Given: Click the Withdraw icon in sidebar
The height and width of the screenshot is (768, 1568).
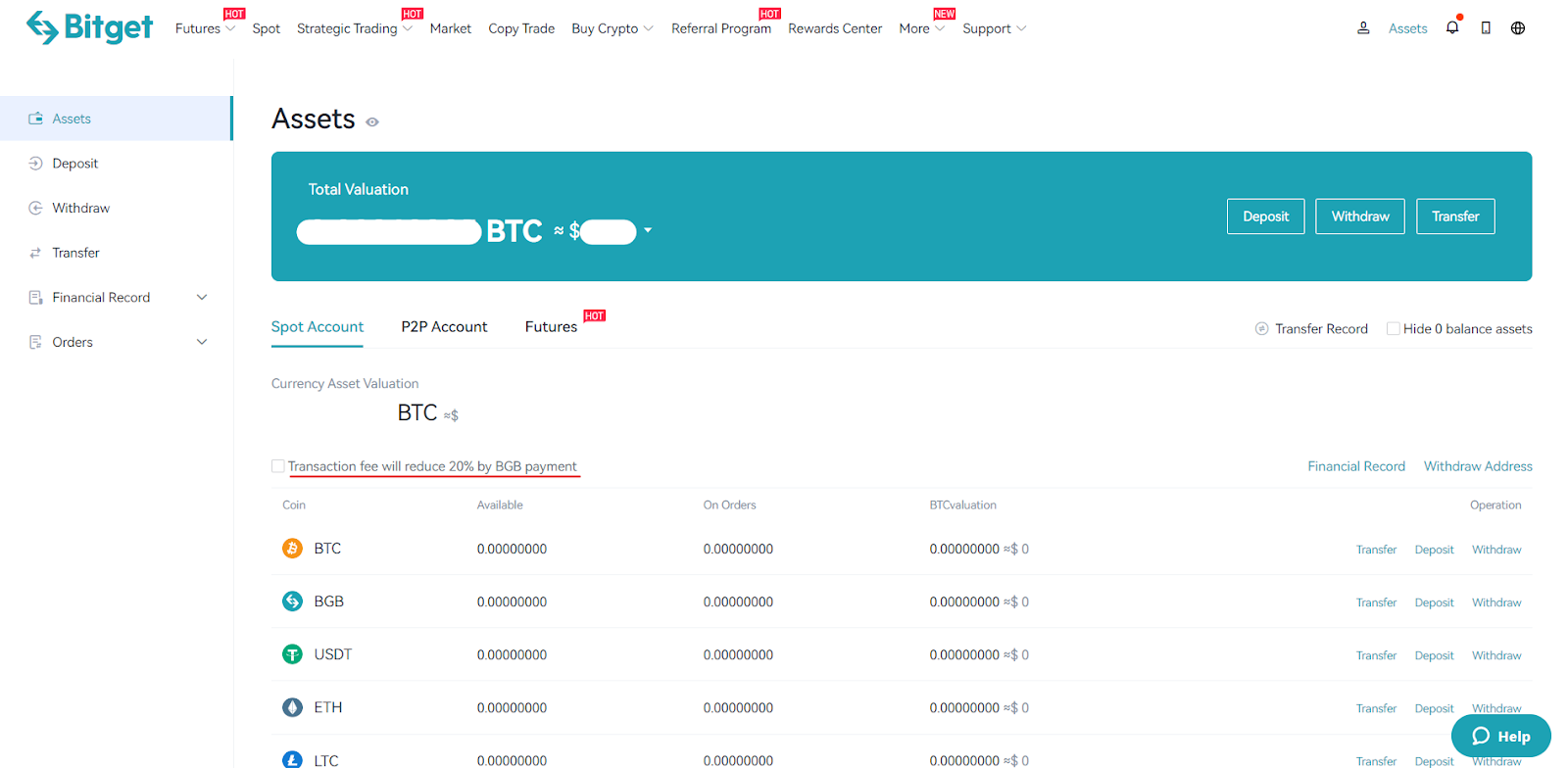Looking at the screenshot, I should (35, 208).
